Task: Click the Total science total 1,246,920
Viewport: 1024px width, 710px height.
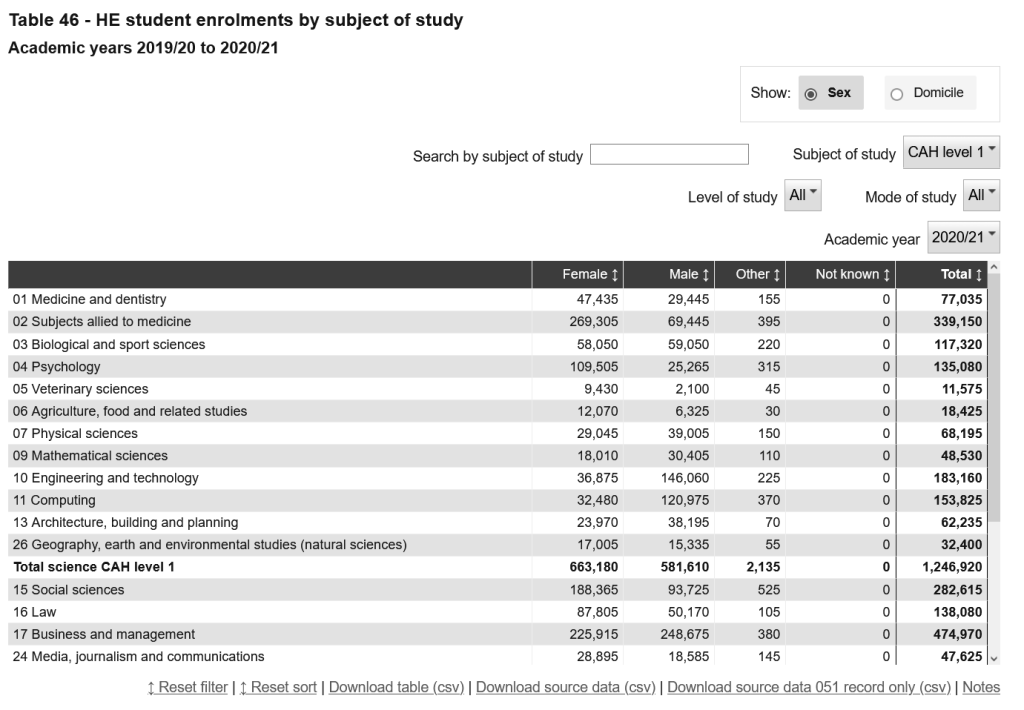Action: (x=952, y=566)
